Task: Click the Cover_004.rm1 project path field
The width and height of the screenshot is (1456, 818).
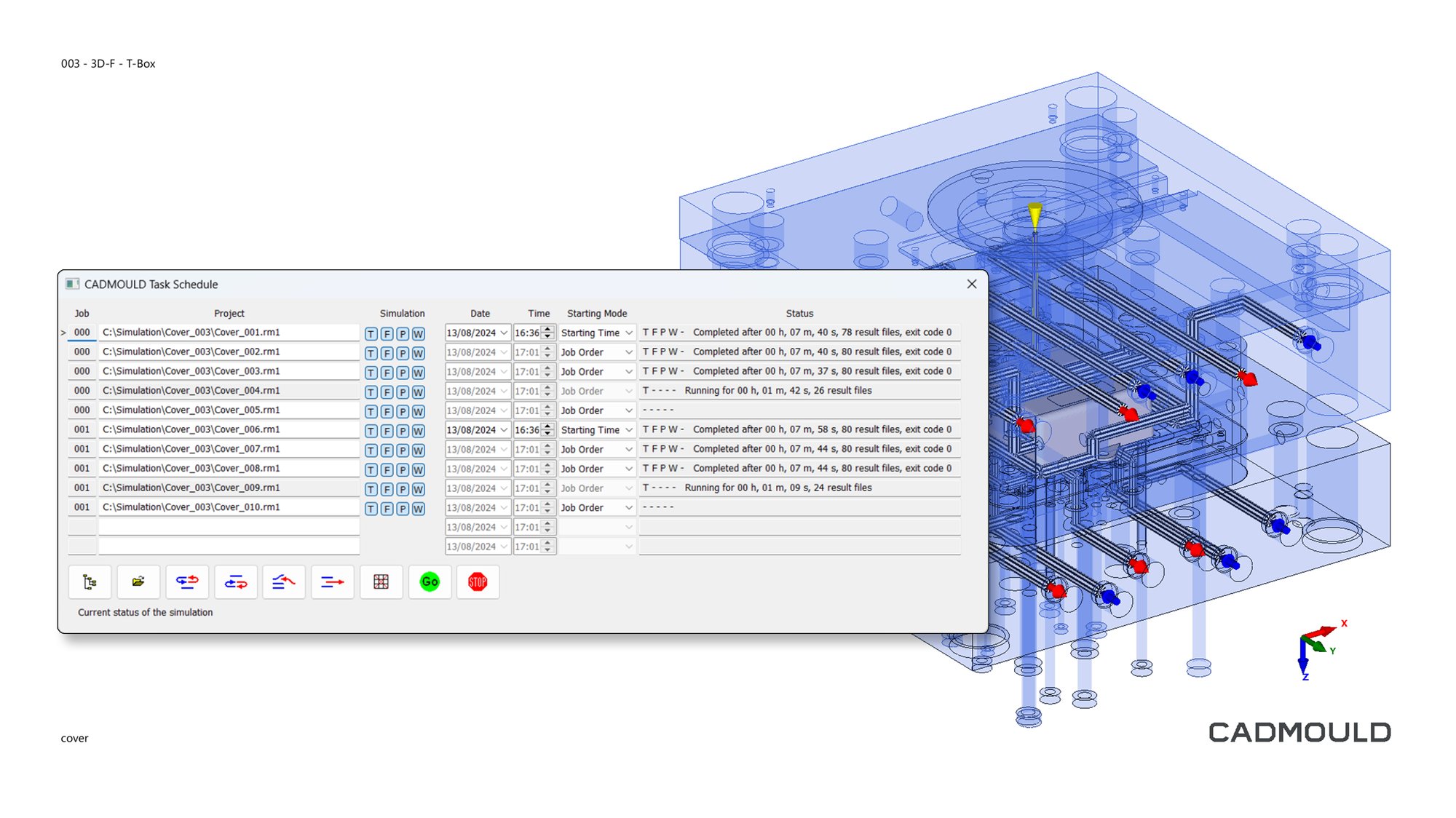Action: [229, 391]
